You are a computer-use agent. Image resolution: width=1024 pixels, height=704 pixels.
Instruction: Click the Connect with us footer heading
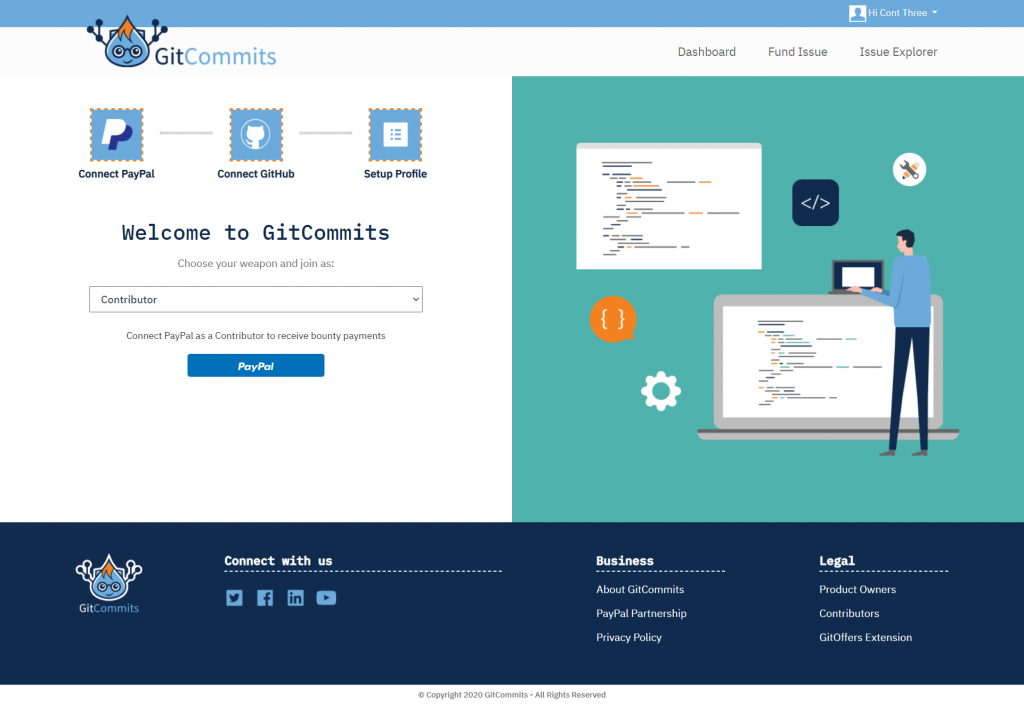coord(278,561)
